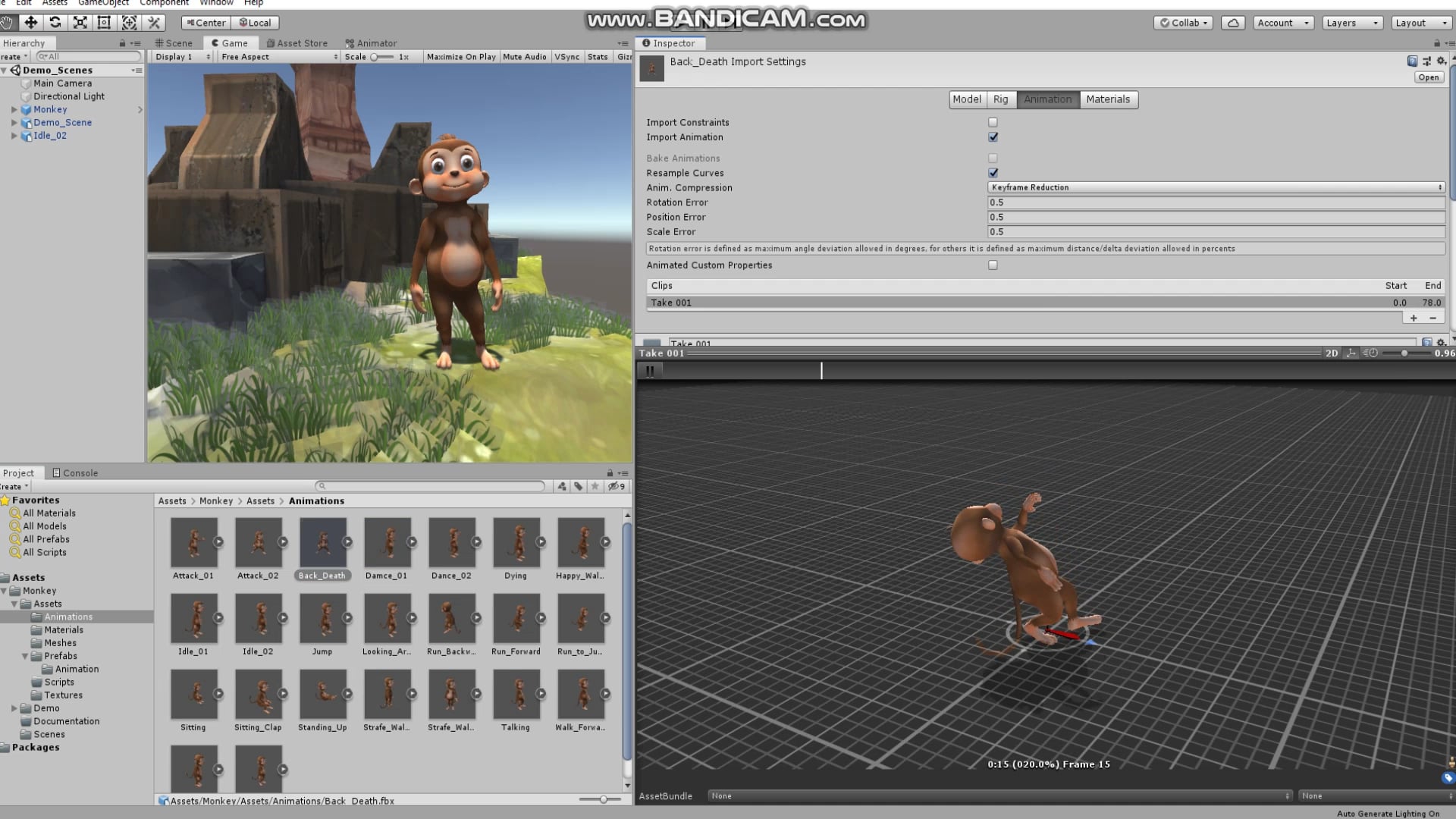
Task: Select the Rotate tool
Action: pos(55,22)
